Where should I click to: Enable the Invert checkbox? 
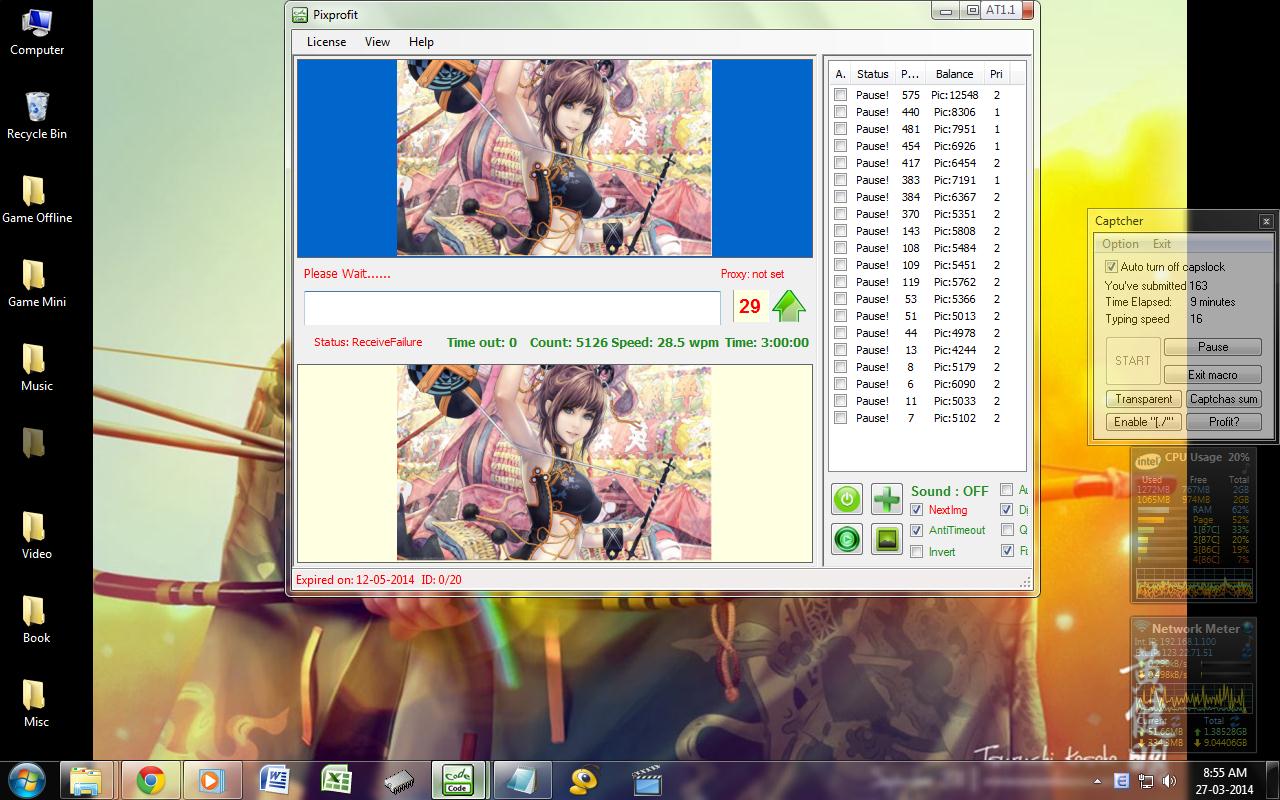(x=917, y=552)
